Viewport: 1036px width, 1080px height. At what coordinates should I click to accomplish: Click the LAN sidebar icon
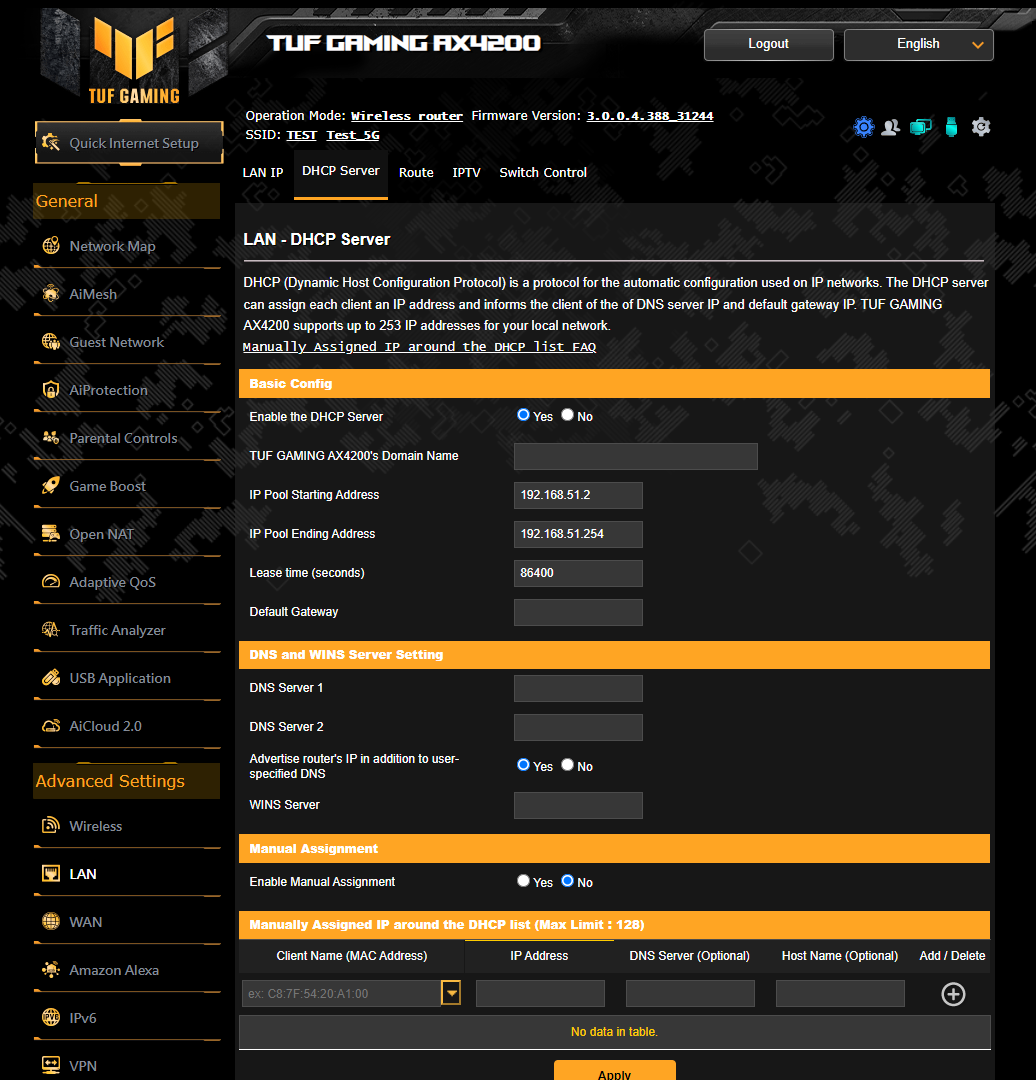pyautogui.click(x=51, y=873)
